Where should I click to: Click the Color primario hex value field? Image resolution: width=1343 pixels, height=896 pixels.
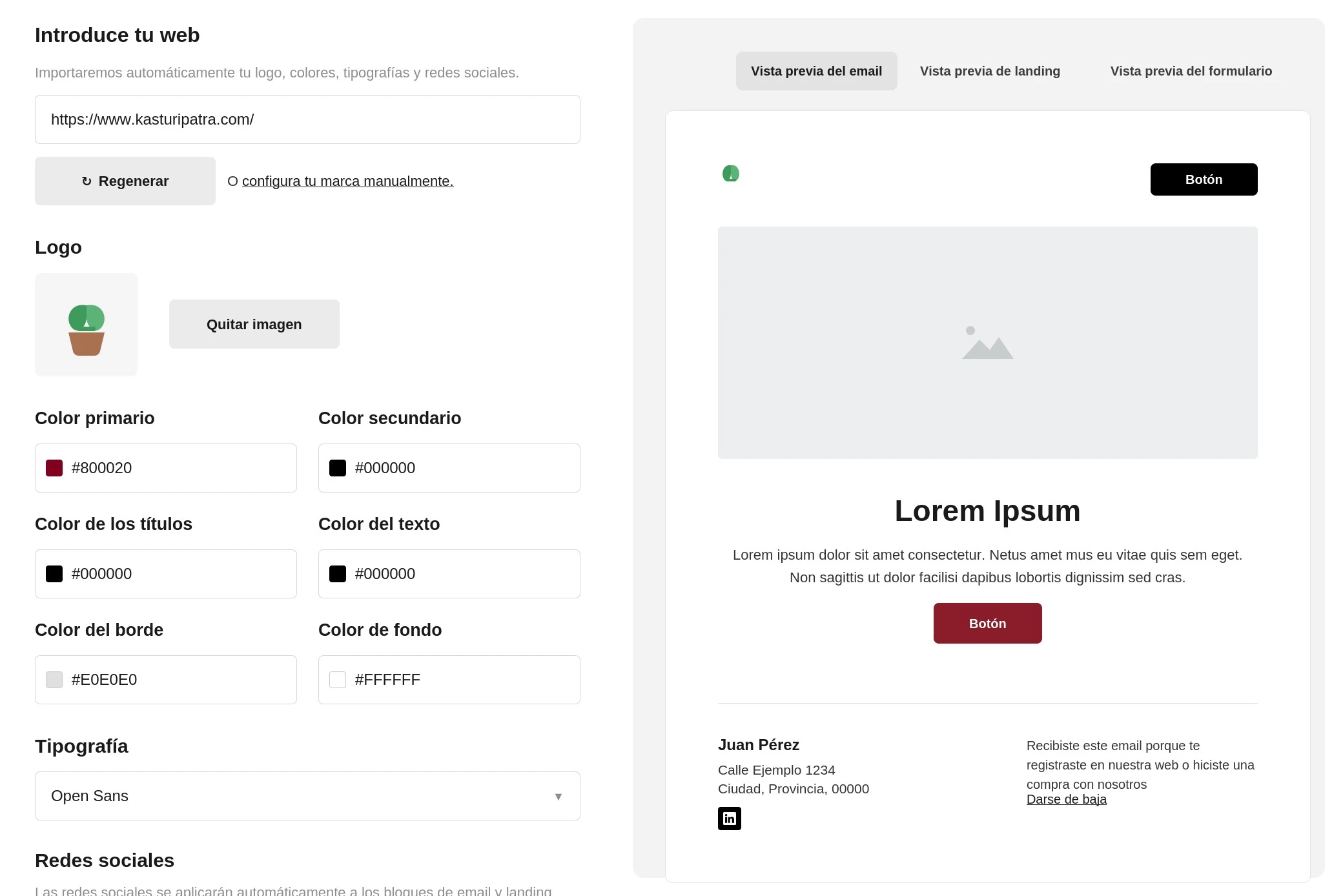pyautogui.click(x=166, y=468)
